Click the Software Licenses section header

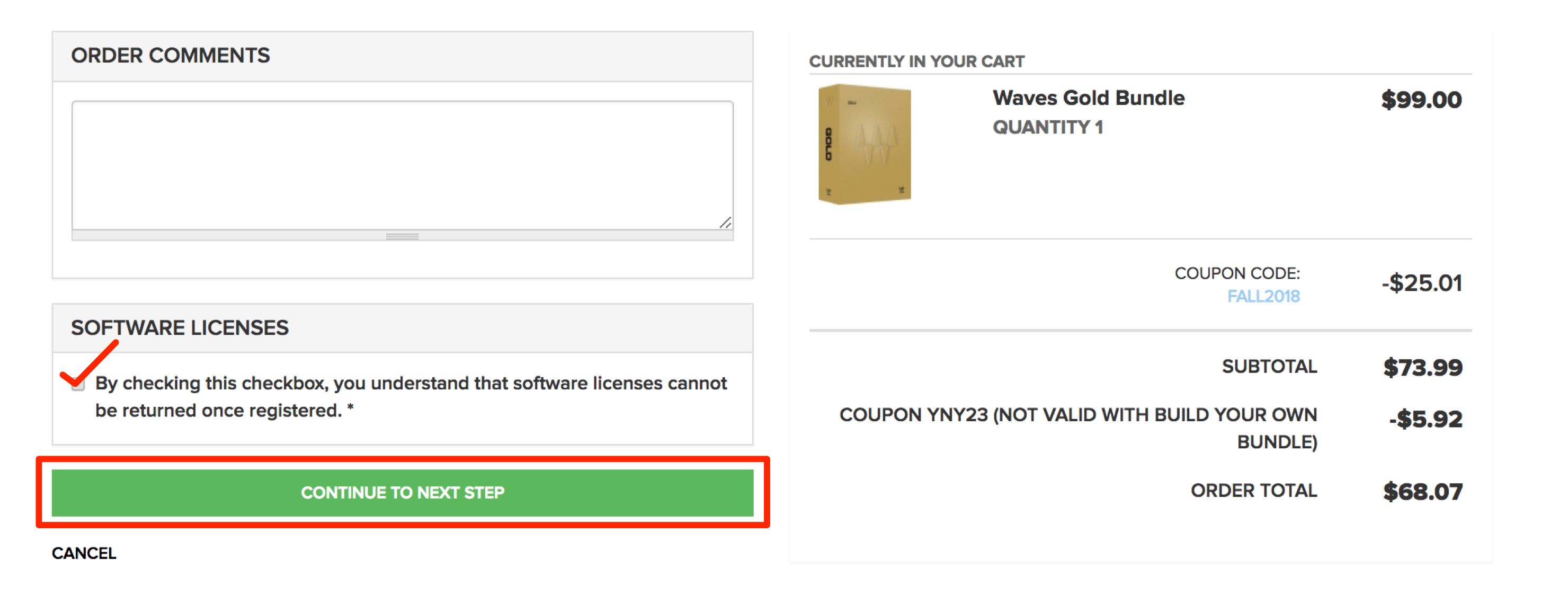180,327
